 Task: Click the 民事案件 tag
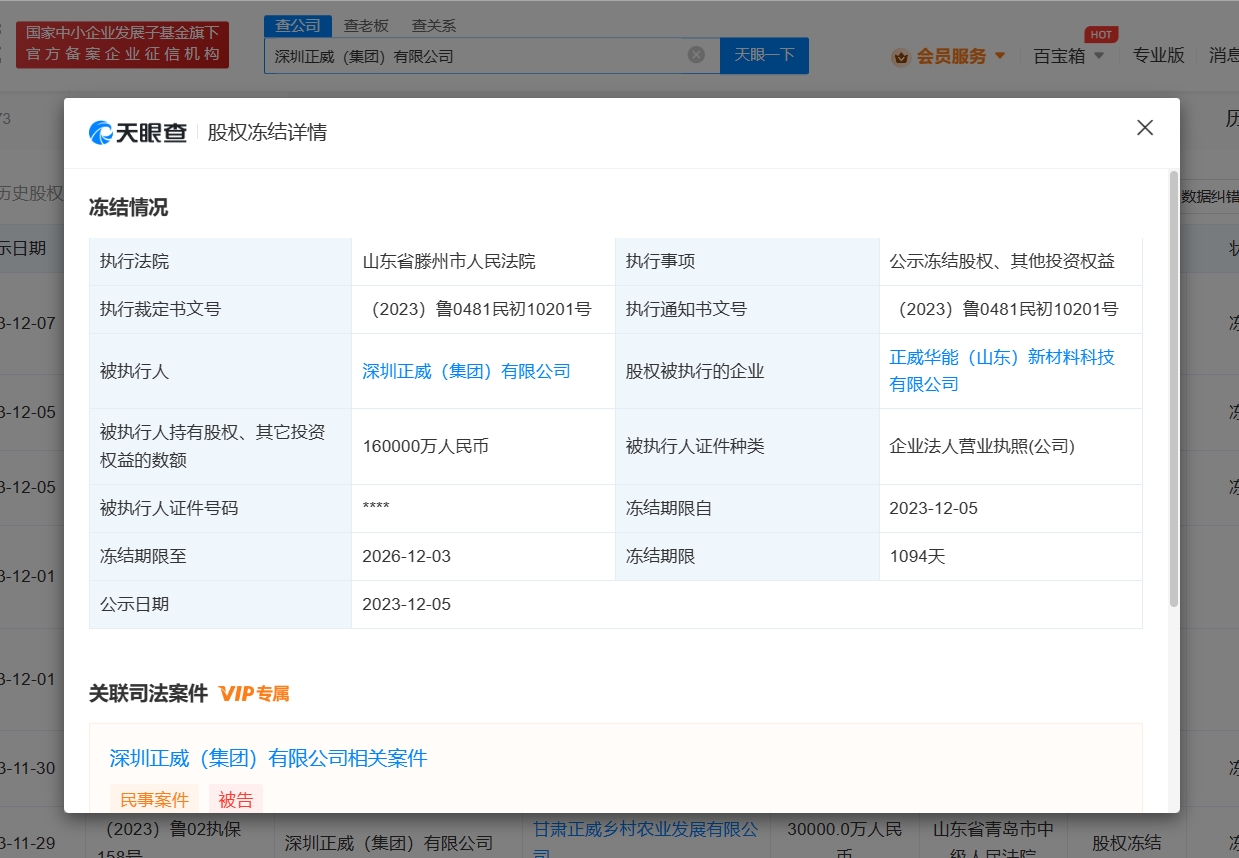point(154,799)
